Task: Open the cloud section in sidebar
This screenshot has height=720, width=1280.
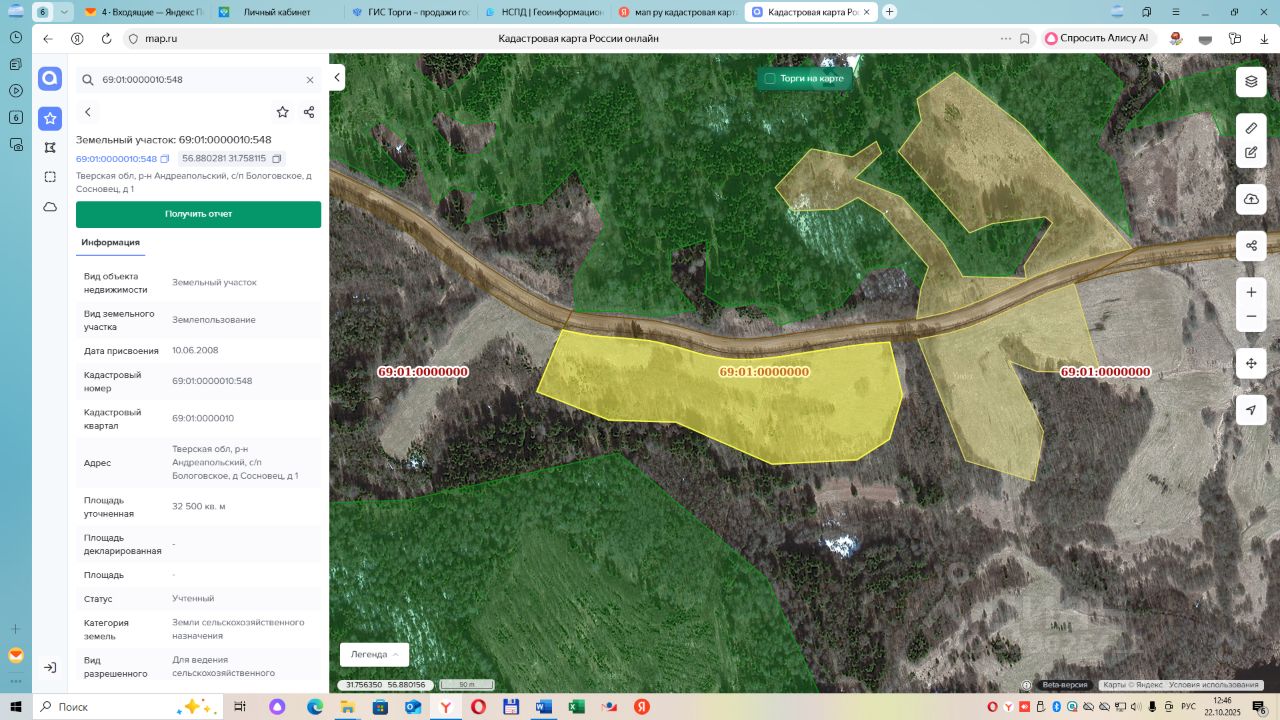Action: (x=50, y=207)
